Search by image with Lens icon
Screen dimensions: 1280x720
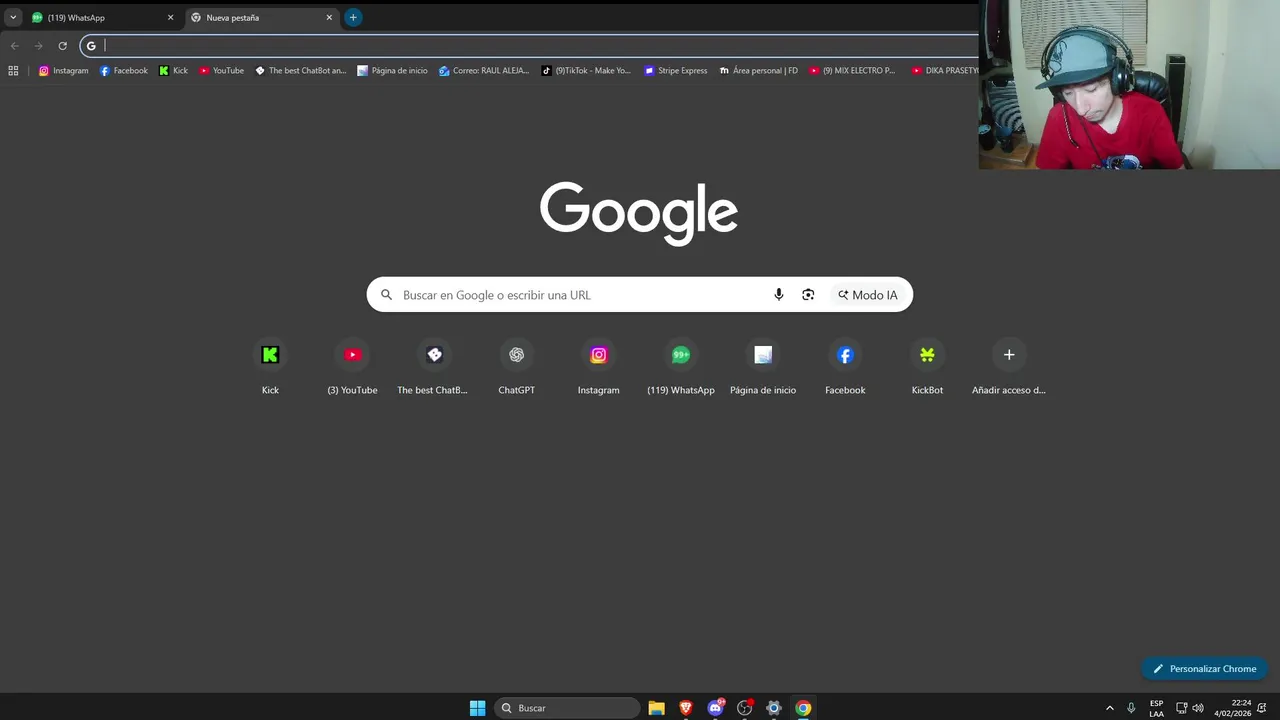tap(808, 295)
